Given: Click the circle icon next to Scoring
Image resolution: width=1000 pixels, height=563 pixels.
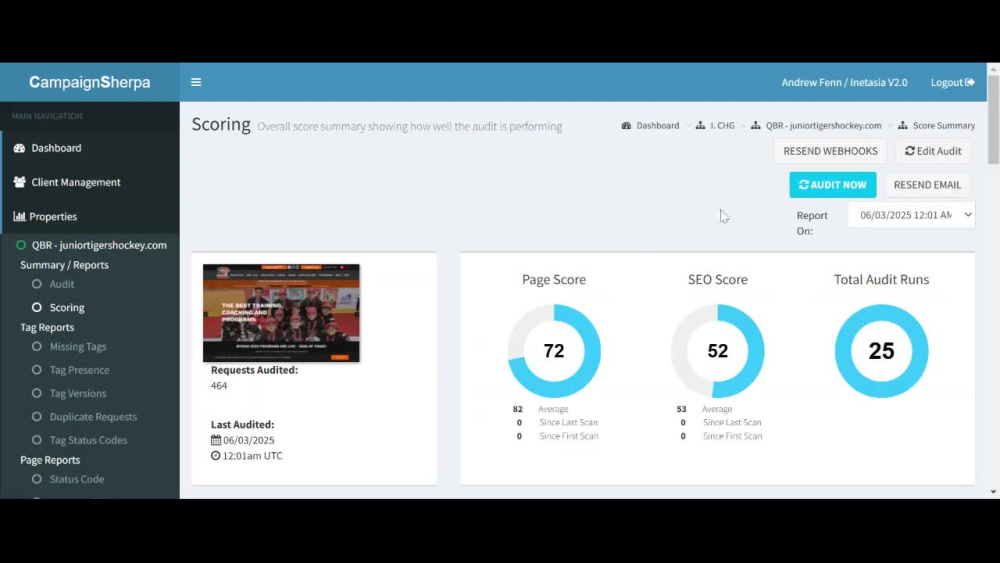Looking at the screenshot, I should point(36,307).
